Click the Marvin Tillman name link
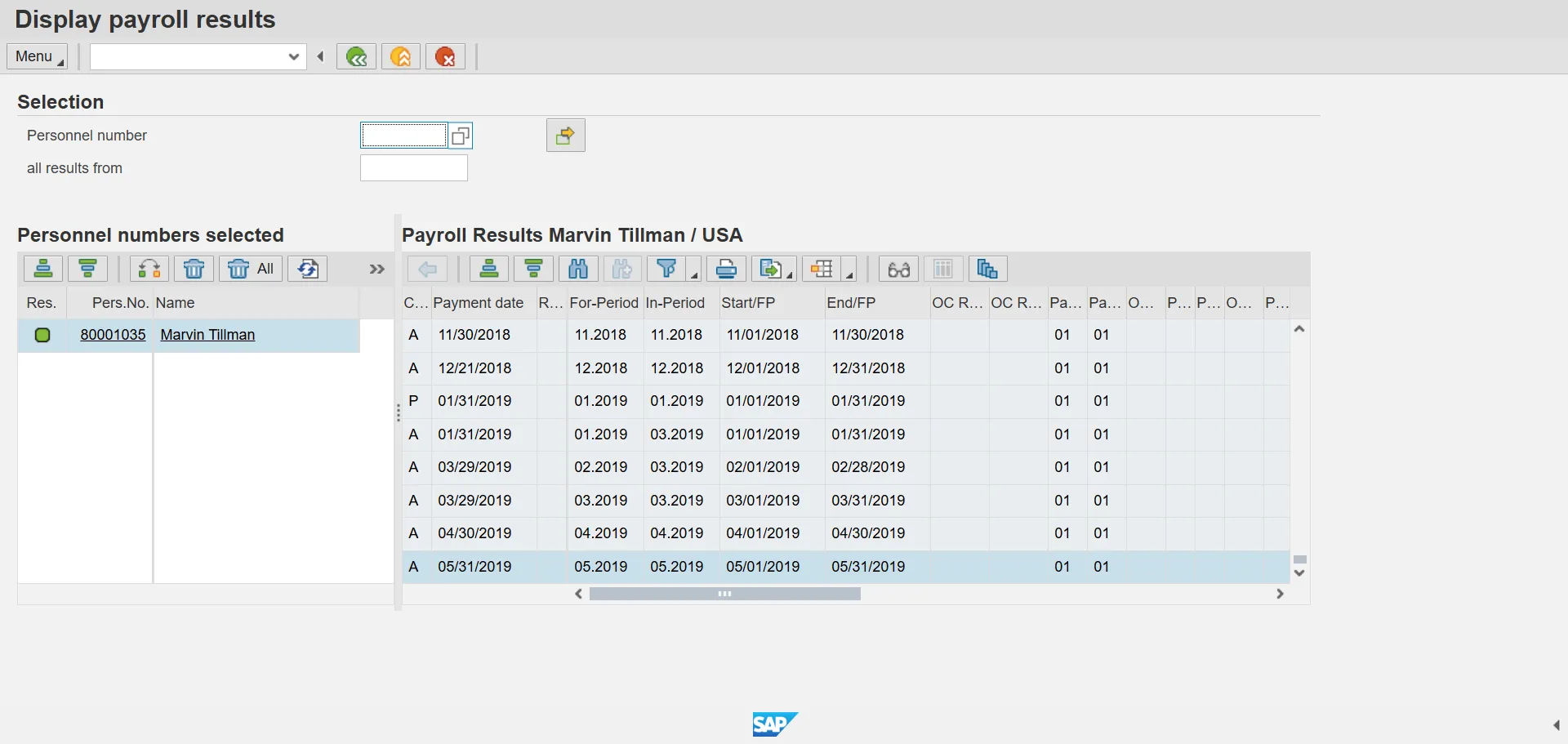This screenshot has width=1568, height=744. (207, 335)
